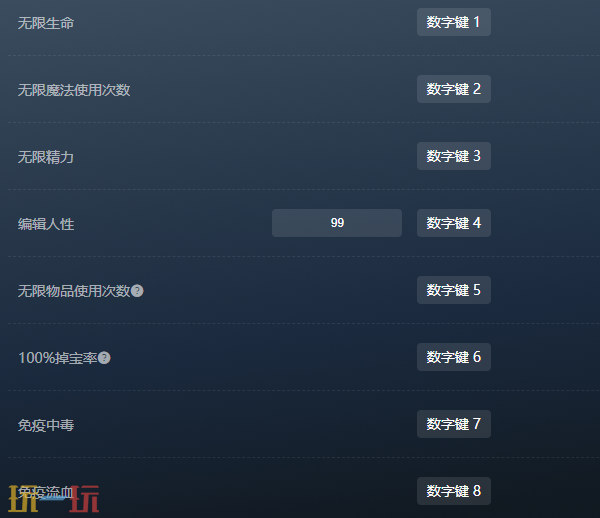
Task: Click the 数字键 7 hotkey button
Action: coord(454,424)
